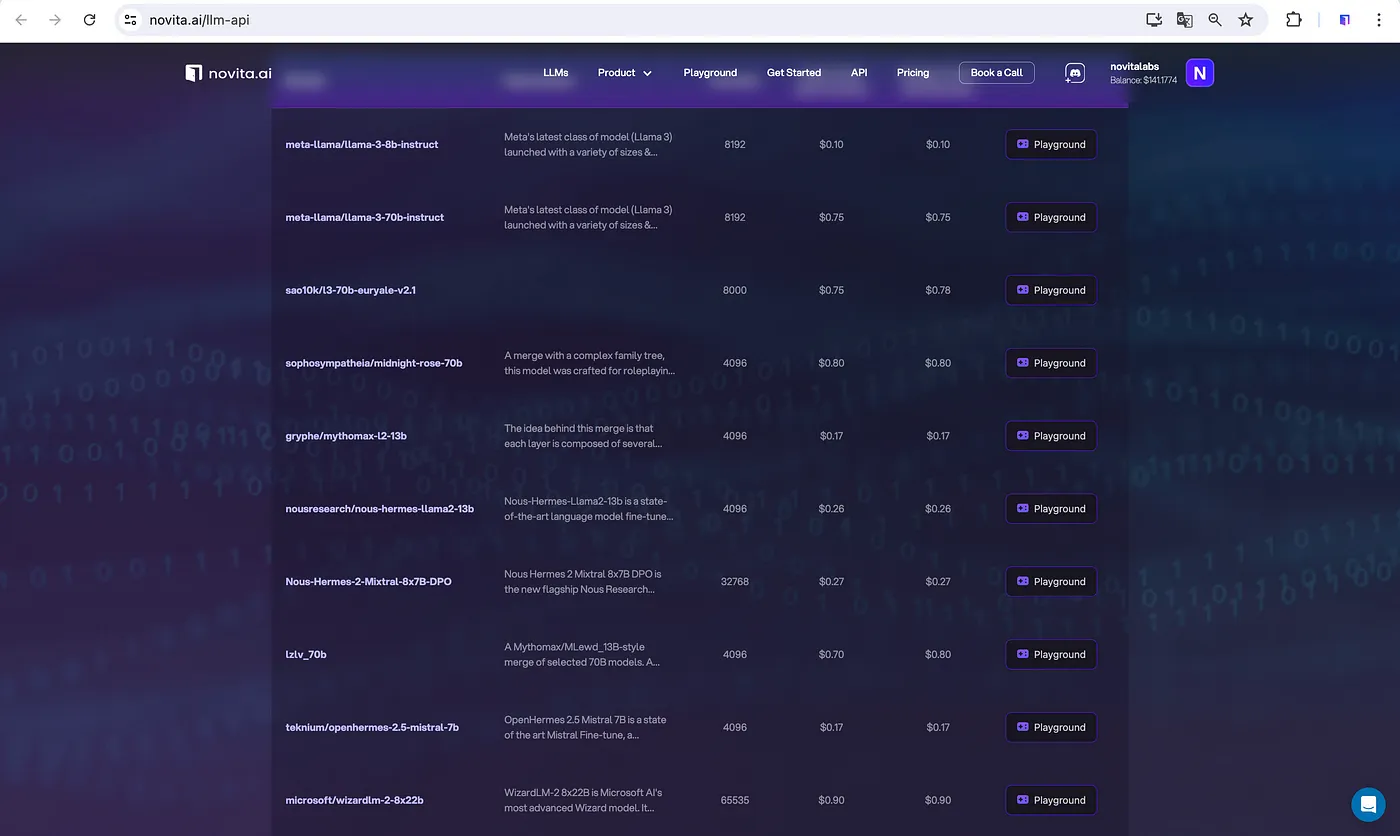Click the $0.78 price for l3-70b-euryale
Screen dimensions: 1400x836
click(938, 291)
